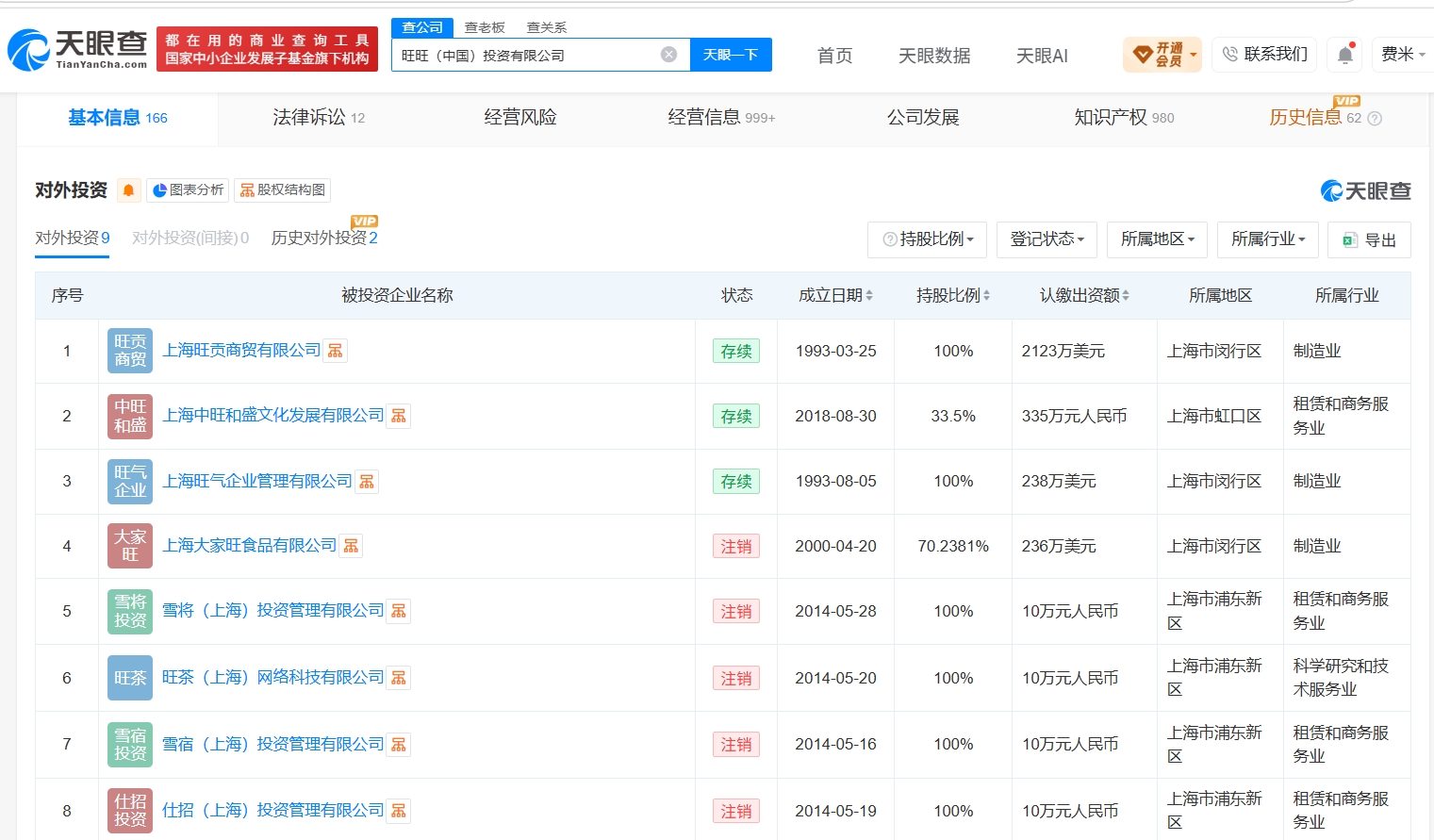Open 旺茶（上海）网络科技有限公司 company link
This screenshot has height=840, width=1434.
[x=273, y=678]
